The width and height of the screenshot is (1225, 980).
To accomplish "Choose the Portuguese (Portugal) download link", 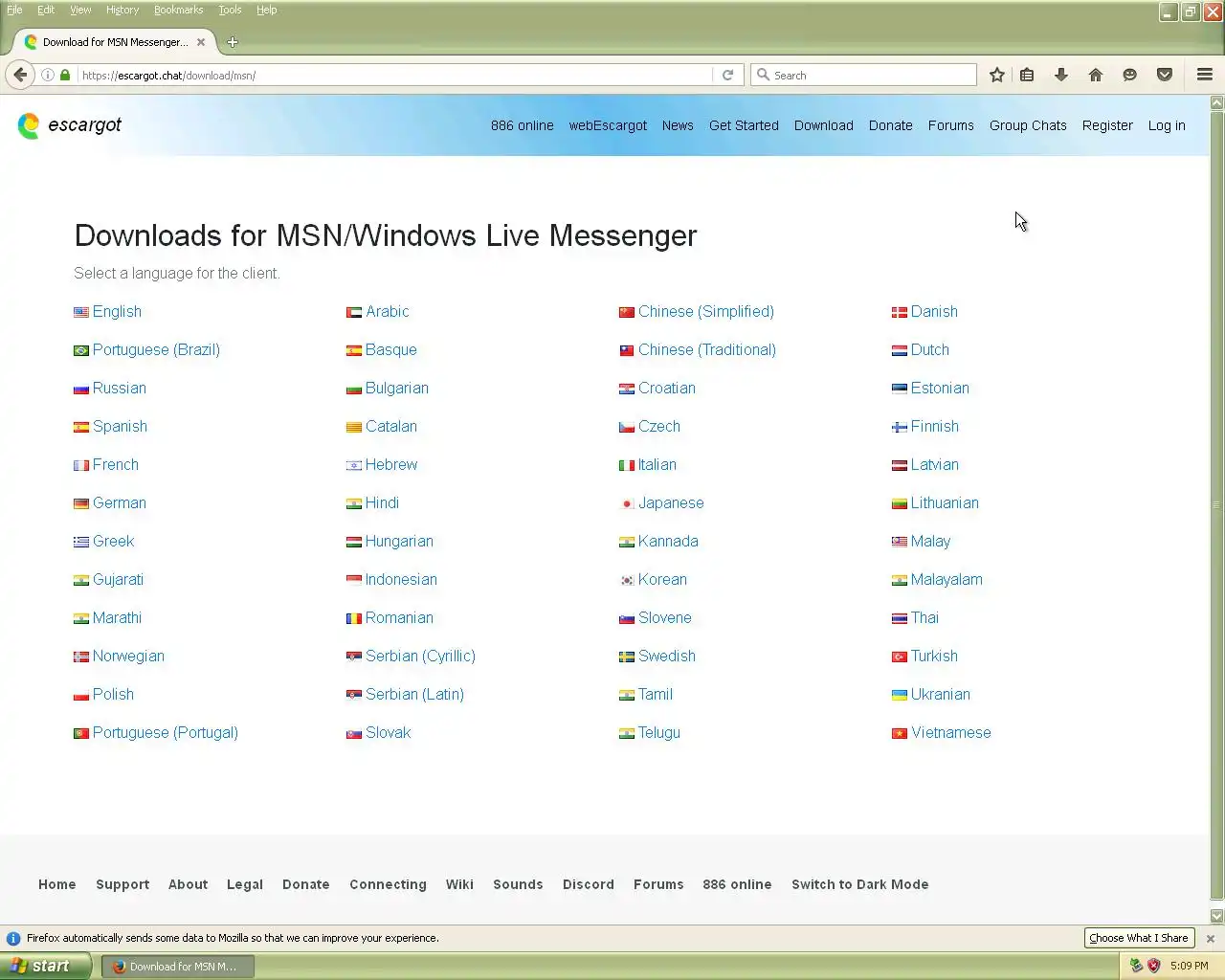I will [166, 733].
